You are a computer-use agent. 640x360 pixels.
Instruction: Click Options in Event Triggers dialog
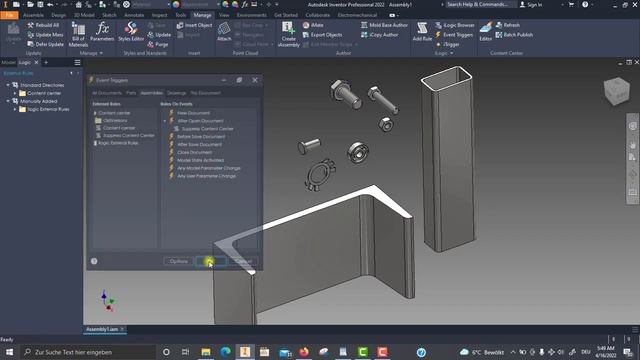[x=179, y=261]
